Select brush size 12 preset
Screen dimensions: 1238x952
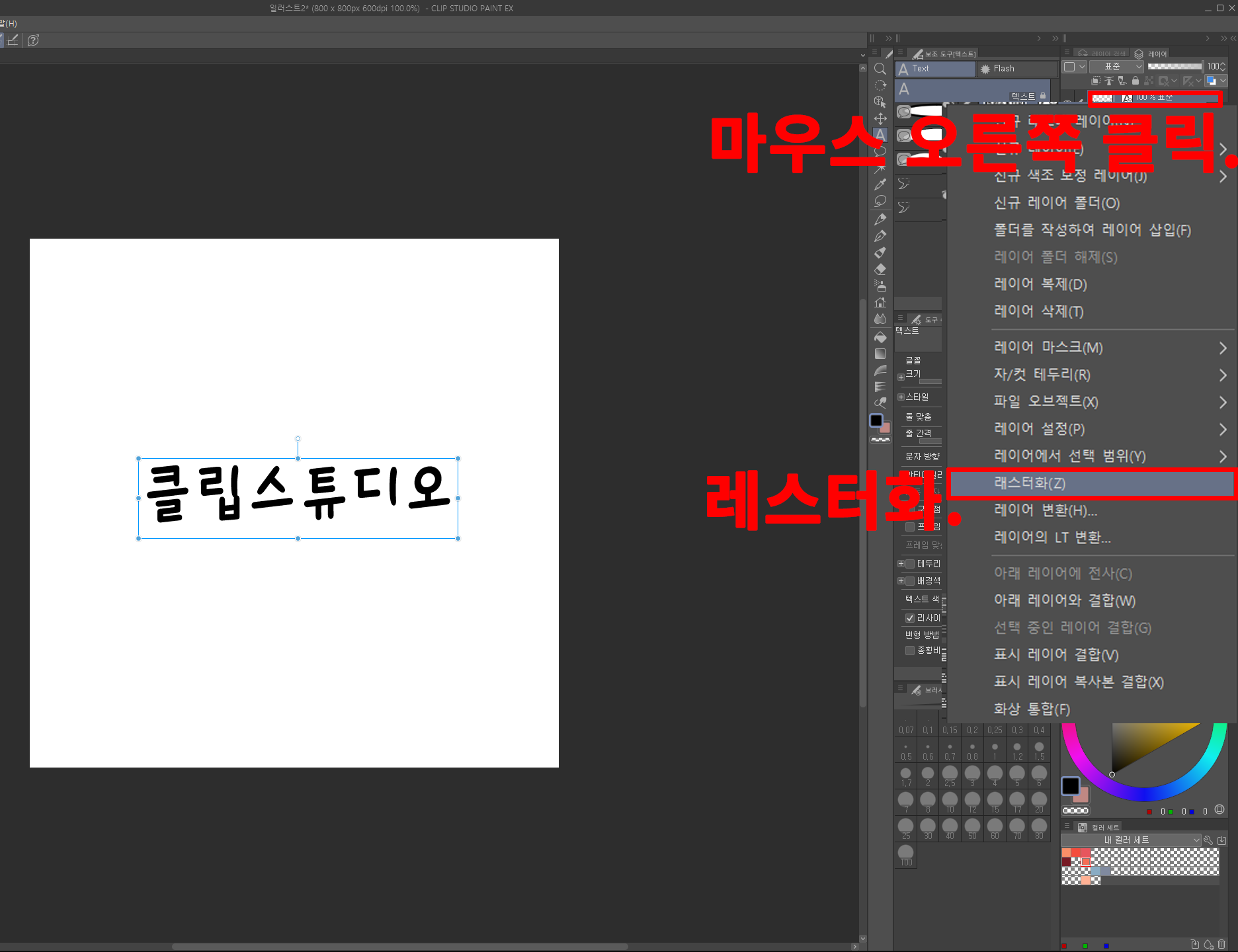pos(972,803)
